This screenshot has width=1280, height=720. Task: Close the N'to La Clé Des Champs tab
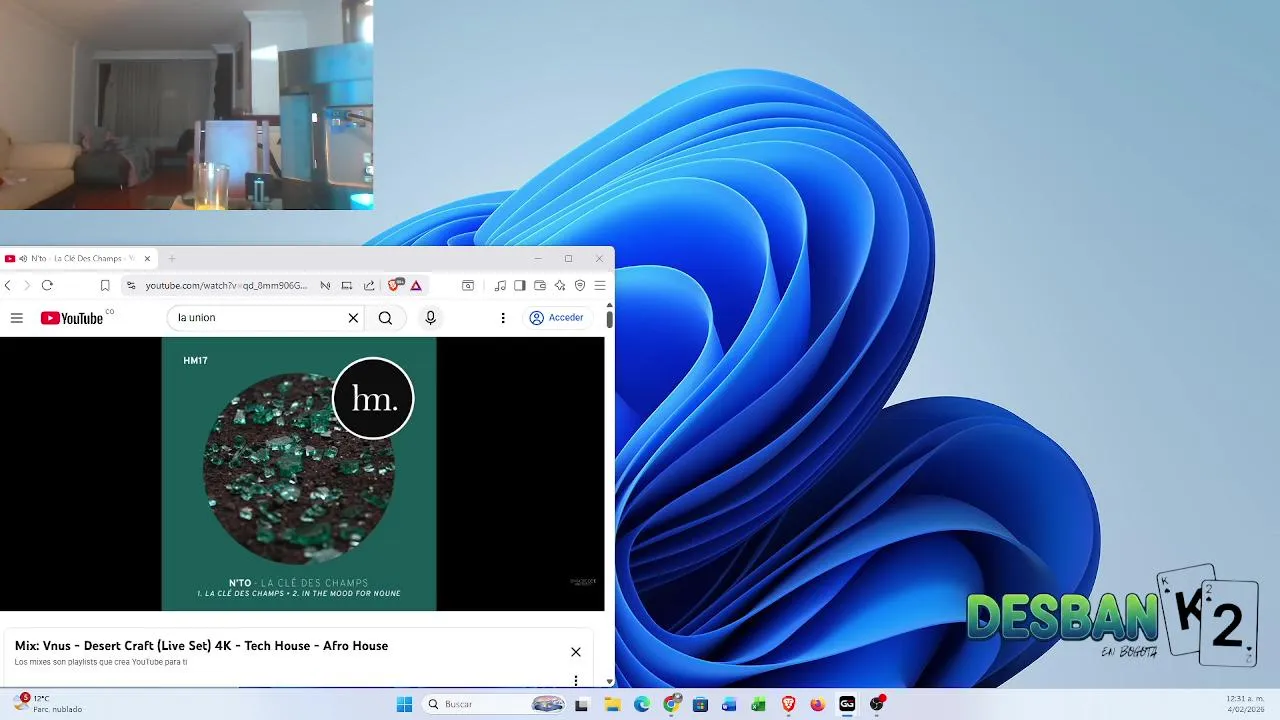point(147,258)
